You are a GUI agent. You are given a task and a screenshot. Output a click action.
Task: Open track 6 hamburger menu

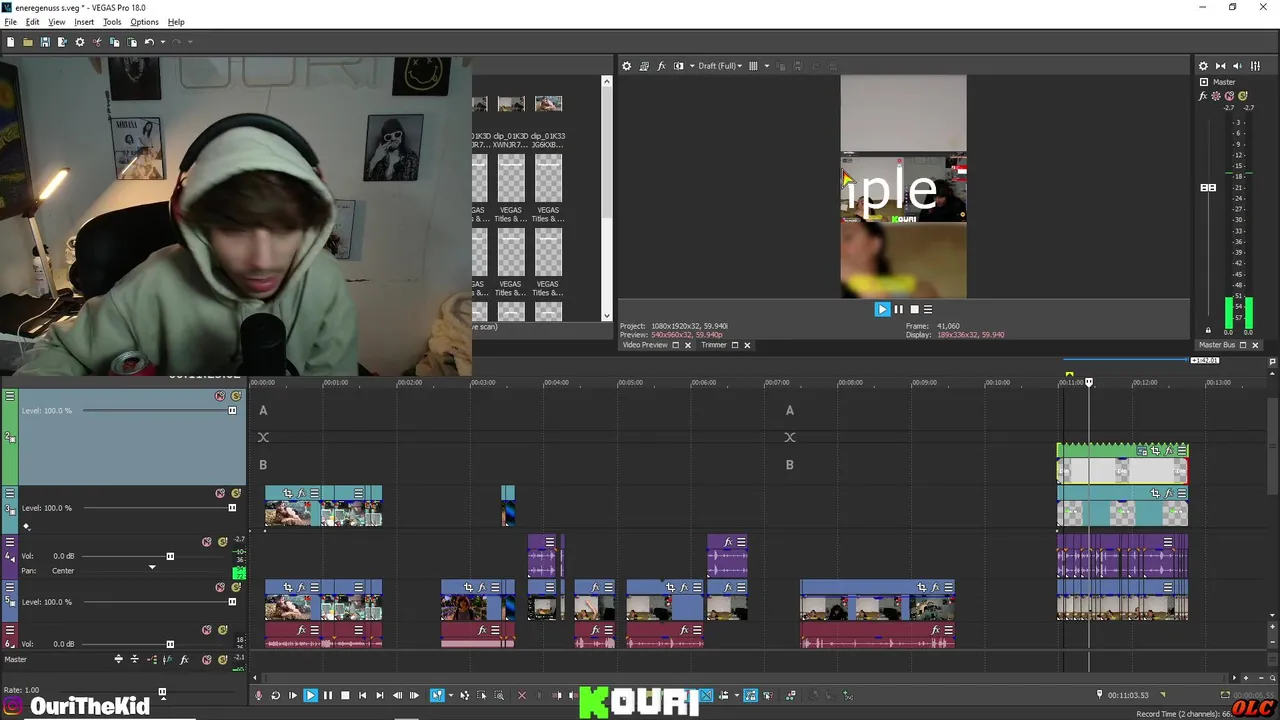(10, 630)
